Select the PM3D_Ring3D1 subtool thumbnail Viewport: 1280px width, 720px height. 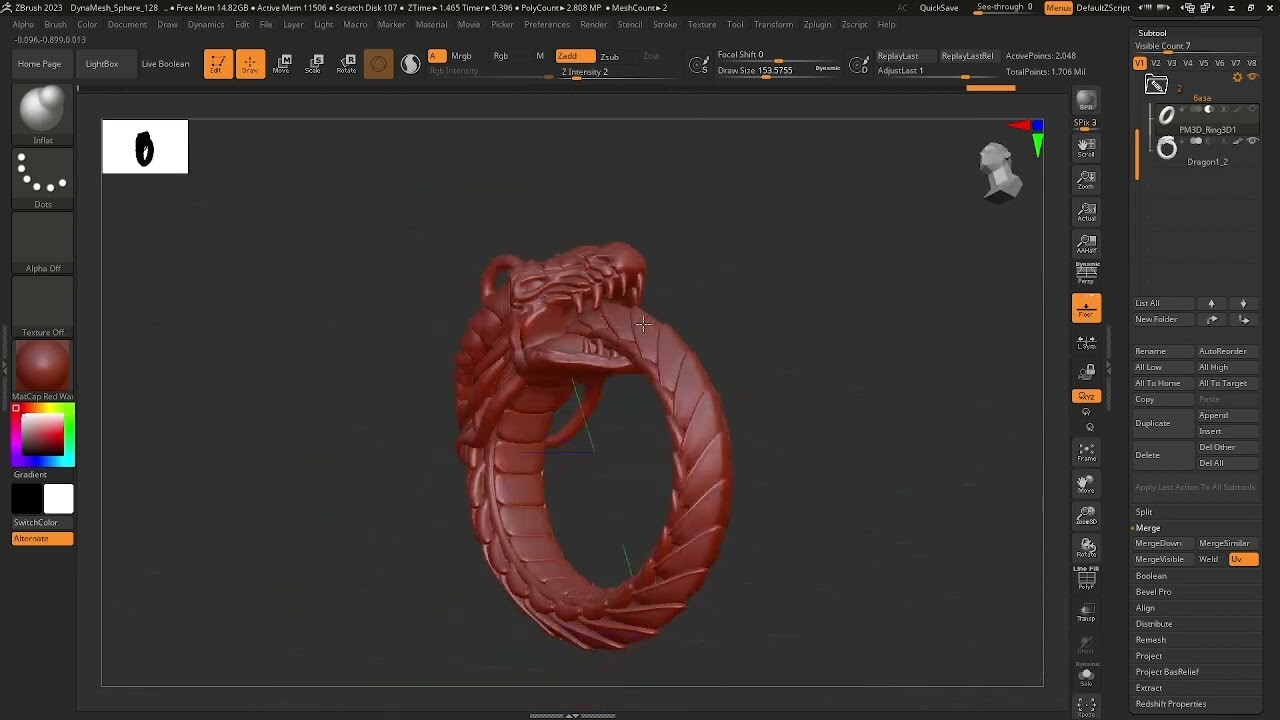[x=1167, y=116]
